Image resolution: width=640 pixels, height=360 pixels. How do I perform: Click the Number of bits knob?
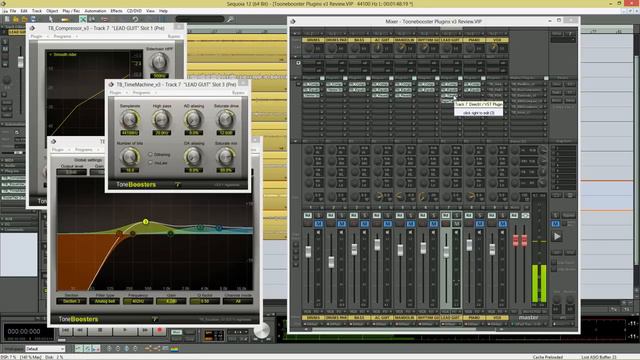[x=130, y=157]
